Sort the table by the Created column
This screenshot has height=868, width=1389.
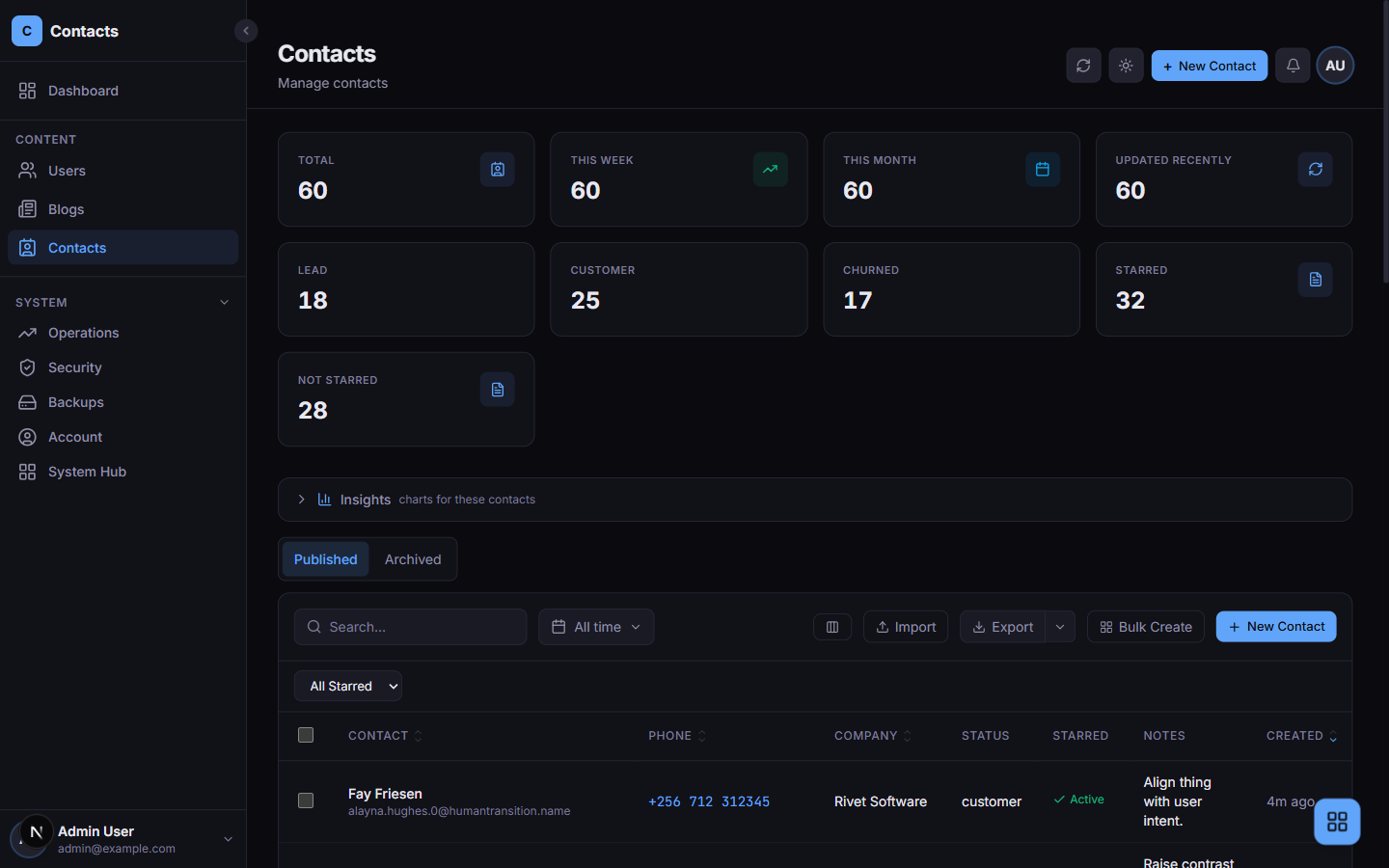point(1301,736)
